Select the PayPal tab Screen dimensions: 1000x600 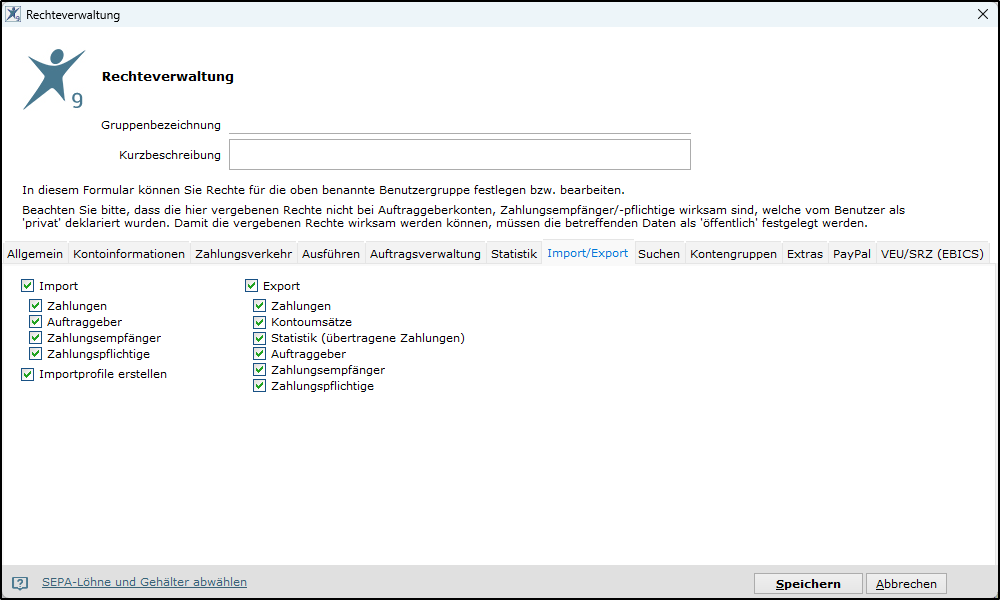click(x=852, y=254)
